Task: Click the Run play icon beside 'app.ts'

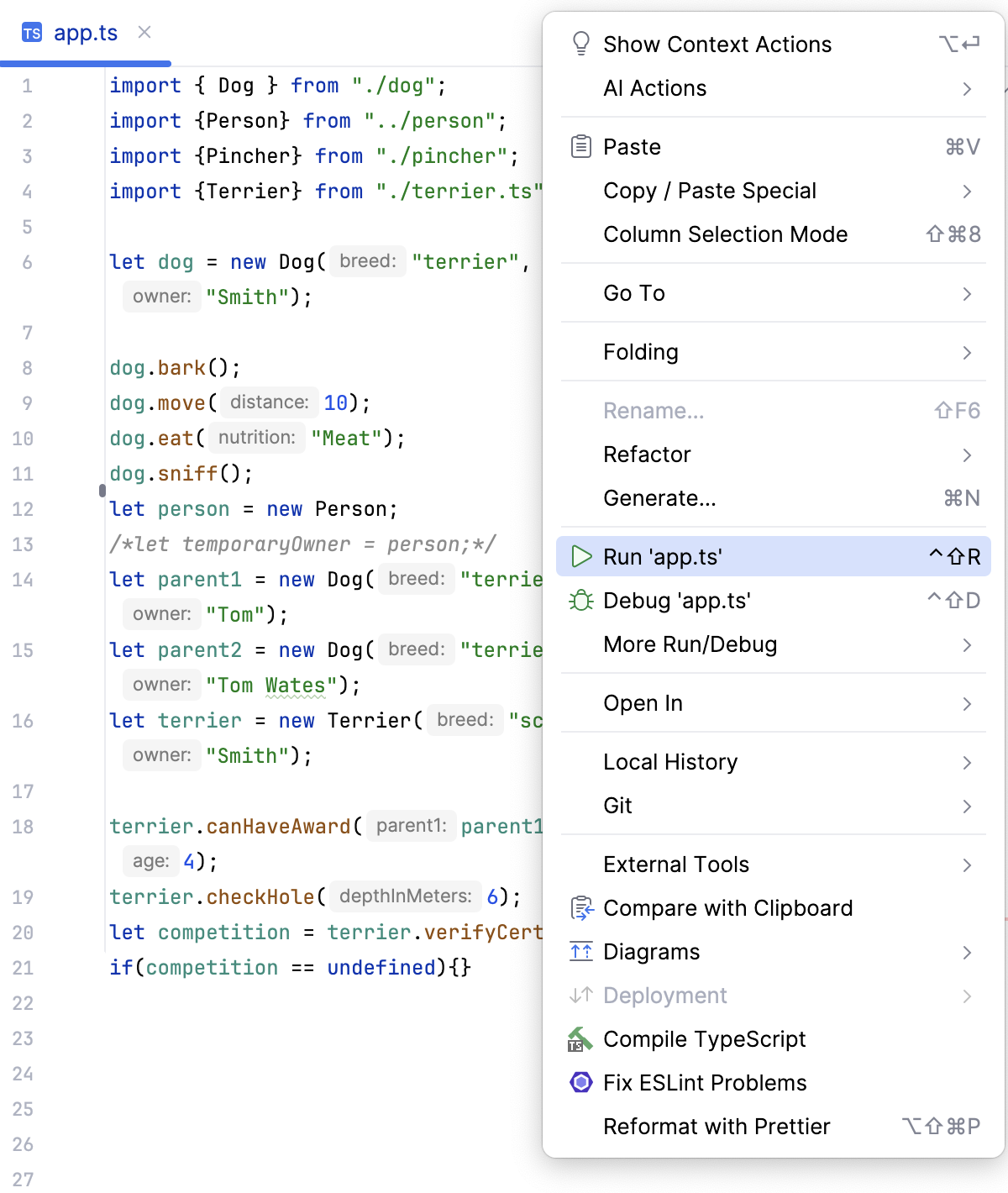Action: 580,556
